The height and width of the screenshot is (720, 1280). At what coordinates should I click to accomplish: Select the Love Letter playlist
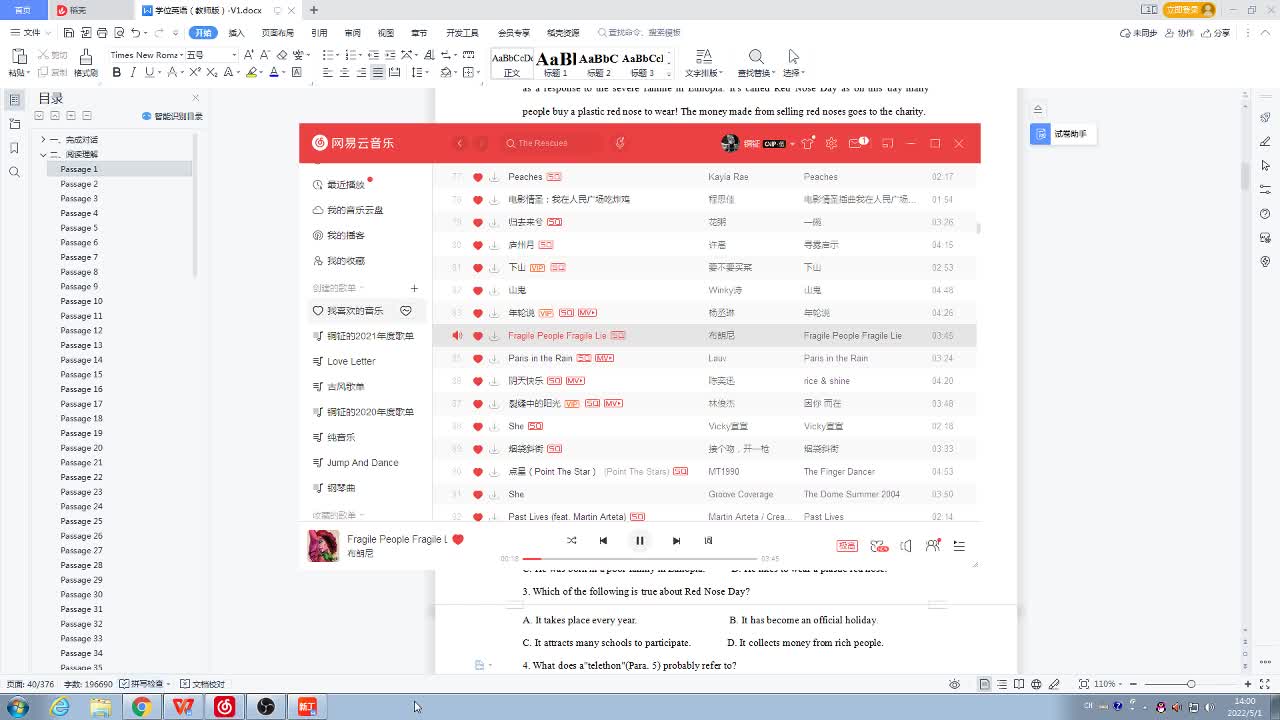click(351, 361)
